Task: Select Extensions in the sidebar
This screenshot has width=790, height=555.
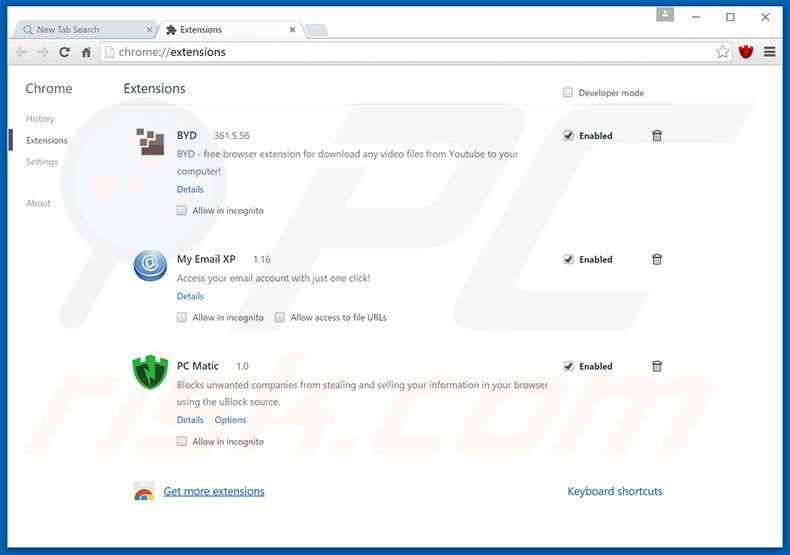Action: [x=47, y=140]
